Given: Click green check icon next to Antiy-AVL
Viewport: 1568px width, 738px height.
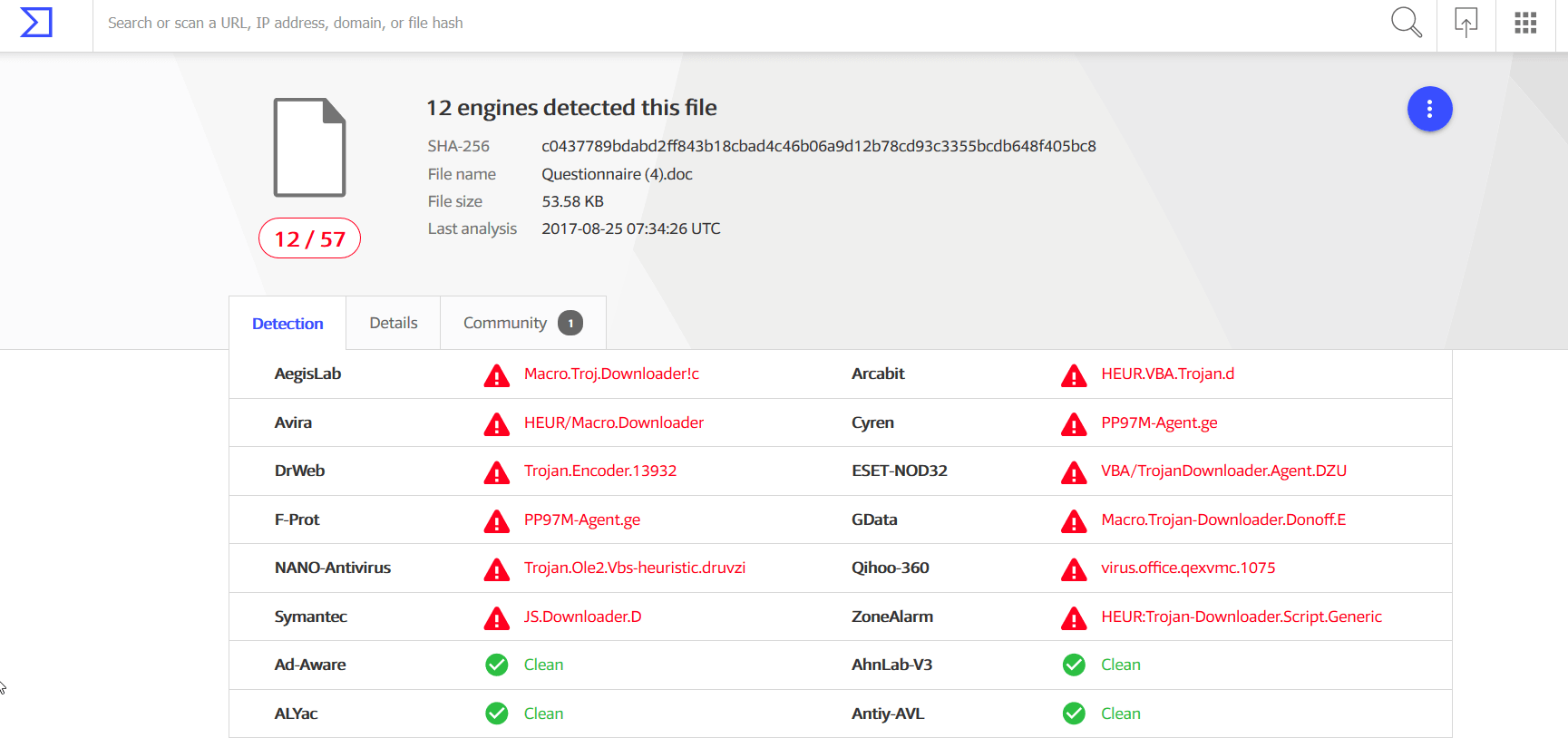Looking at the screenshot, I should tap(1074, 714).
